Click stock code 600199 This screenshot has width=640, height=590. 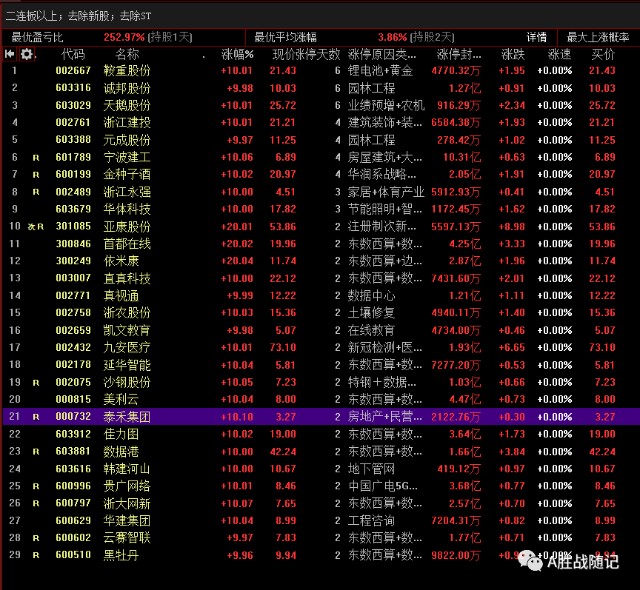[73, 174]
